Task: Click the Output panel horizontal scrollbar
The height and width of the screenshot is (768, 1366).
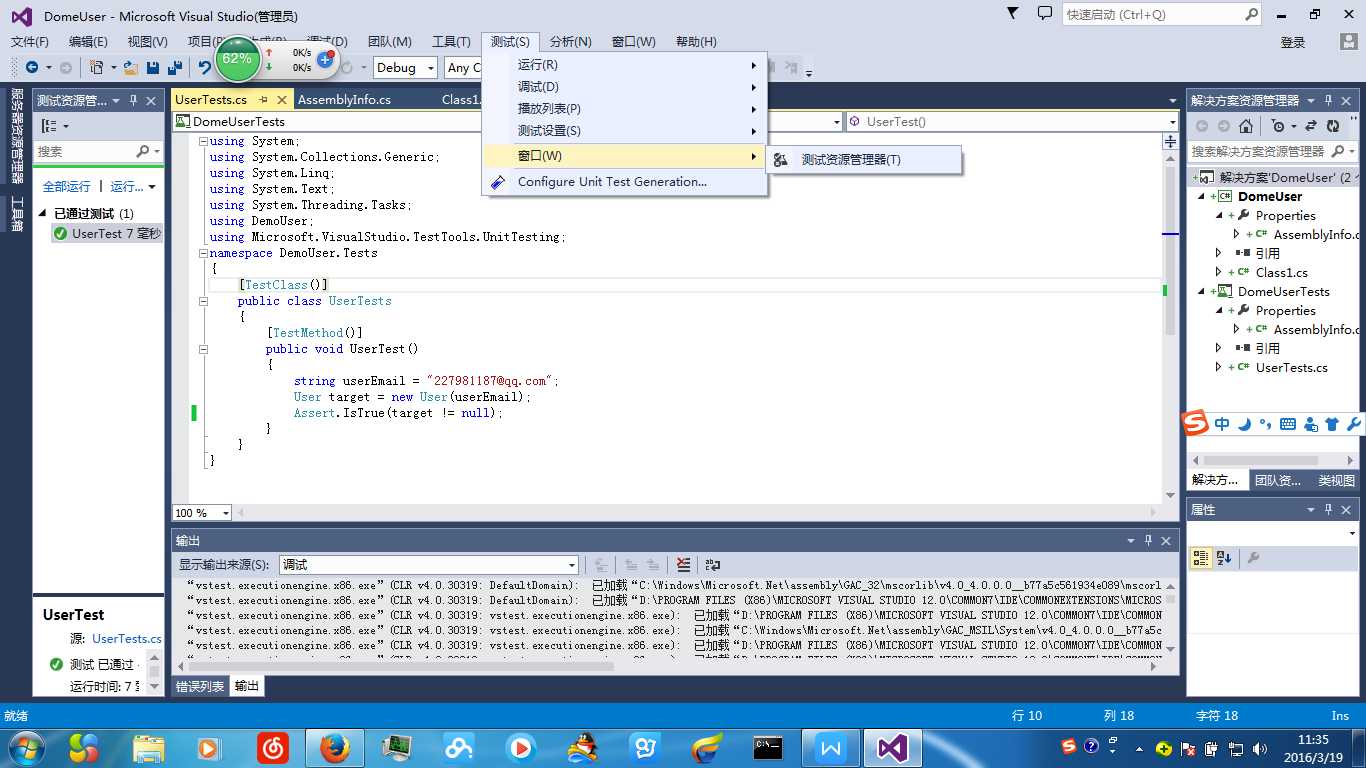Action: point(400,666)
